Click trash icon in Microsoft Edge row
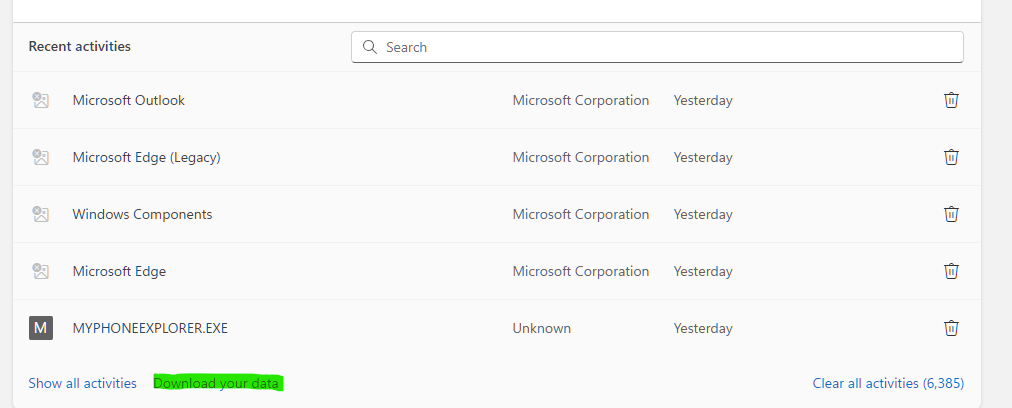Image resolution: width=1012 pixels, height=408 pixels. pyautogui.click(x=951, y=271)
